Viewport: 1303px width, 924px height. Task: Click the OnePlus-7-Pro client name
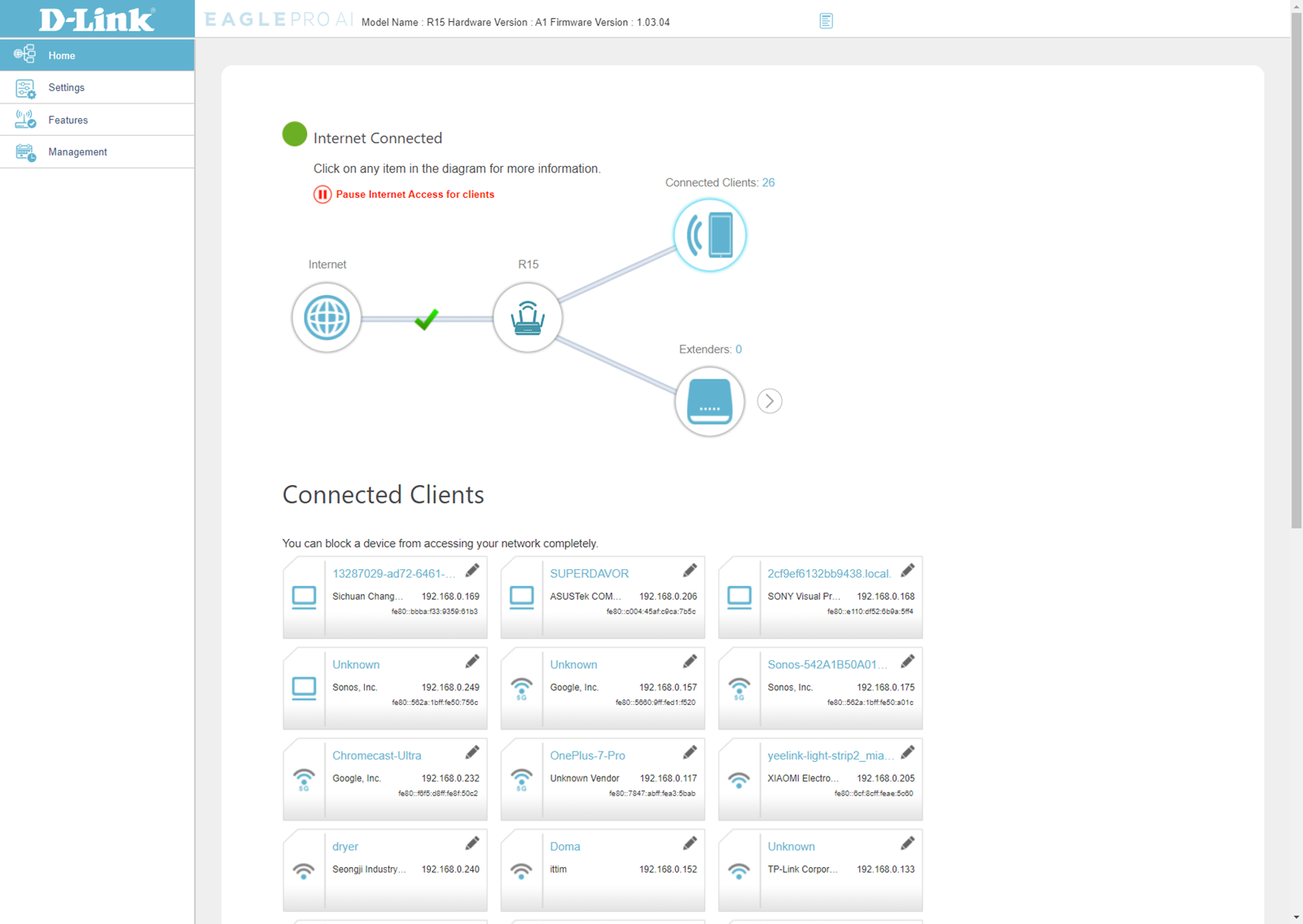[587, 756]
